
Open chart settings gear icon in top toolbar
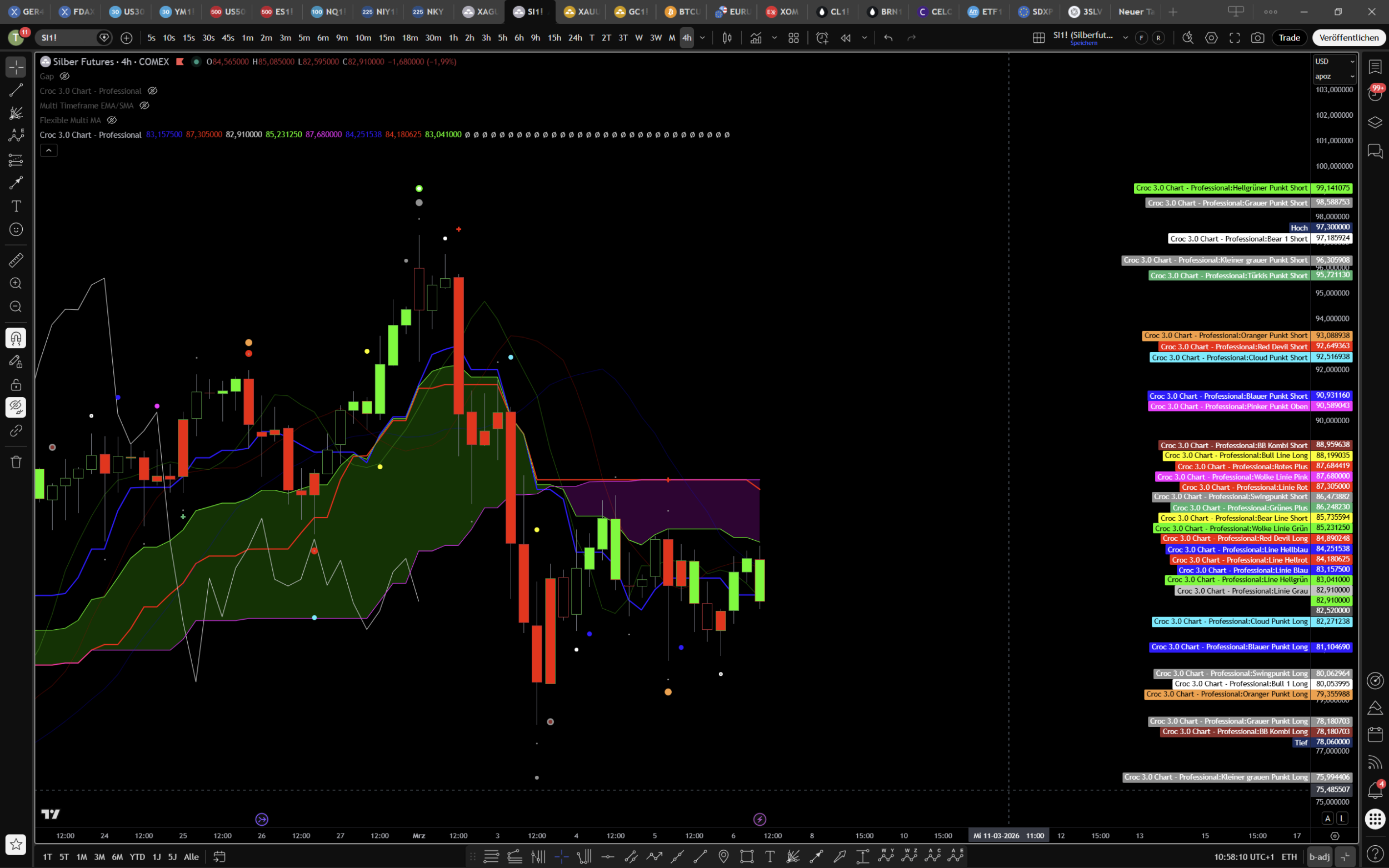[x=1211, y=38]
